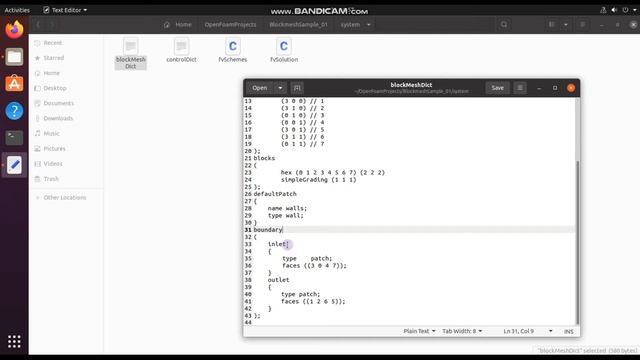Toggle INS insert mode indicator
The width and height of the screenshot is (640, 360).
pos(569,331)
